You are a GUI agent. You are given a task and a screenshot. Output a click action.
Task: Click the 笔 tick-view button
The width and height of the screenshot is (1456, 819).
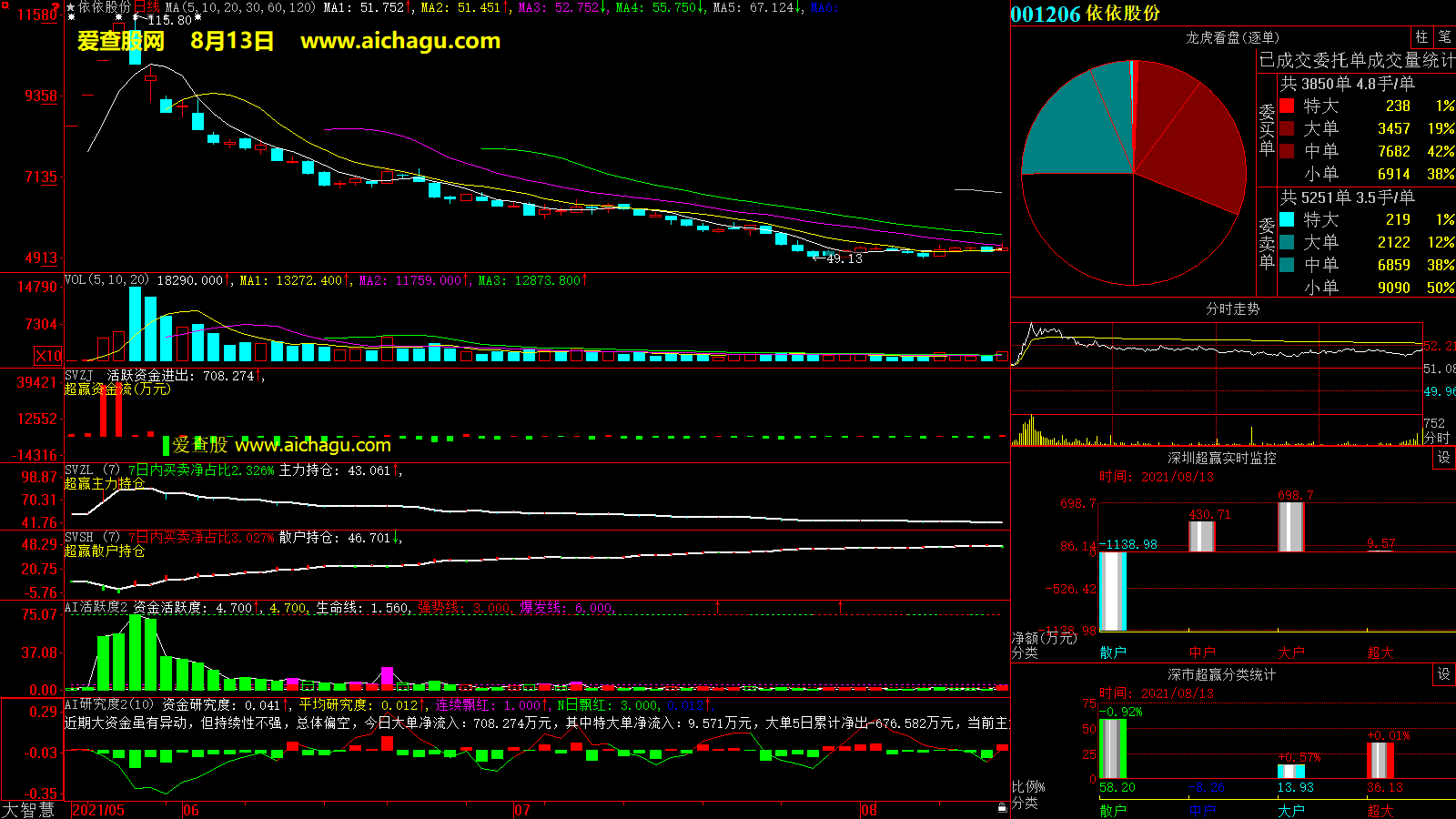pyautogui.click(x=1444, y=37)
